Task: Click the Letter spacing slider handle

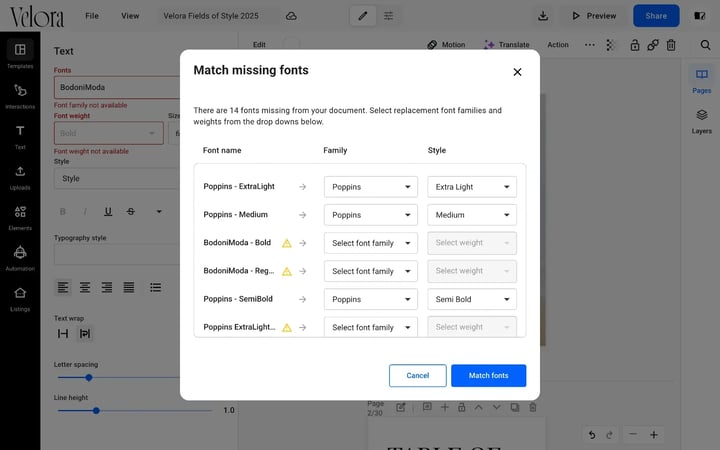Action: [89, 378]
